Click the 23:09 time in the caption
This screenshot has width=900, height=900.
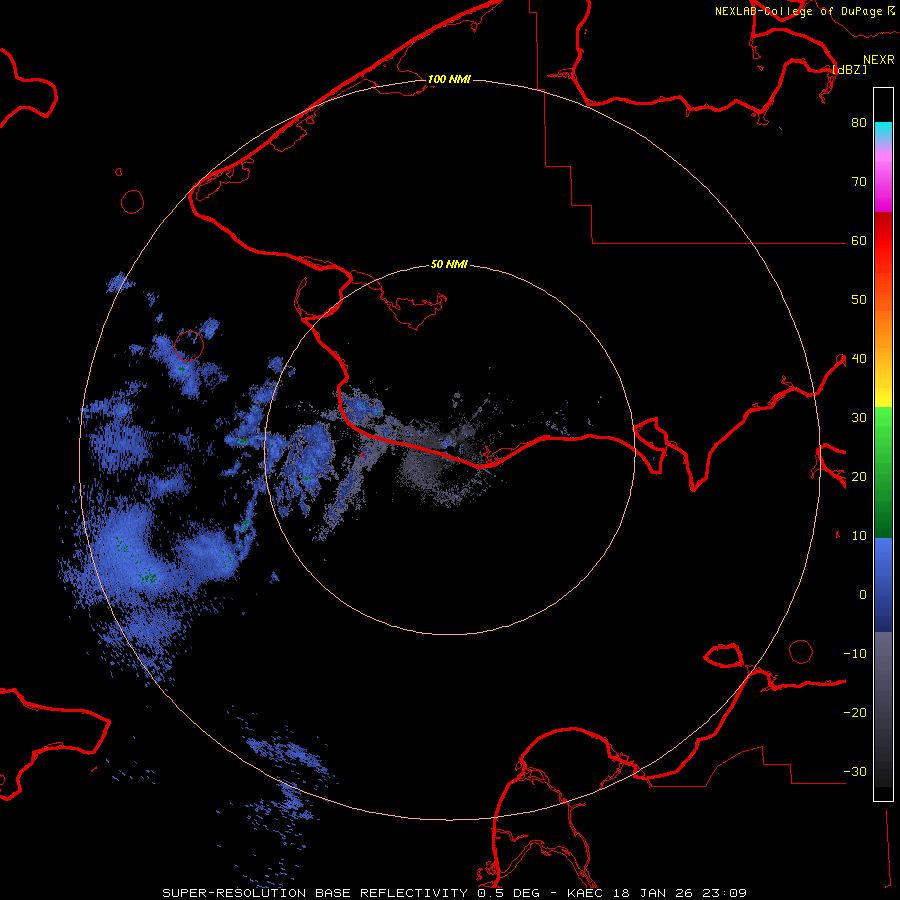[726, 893]
